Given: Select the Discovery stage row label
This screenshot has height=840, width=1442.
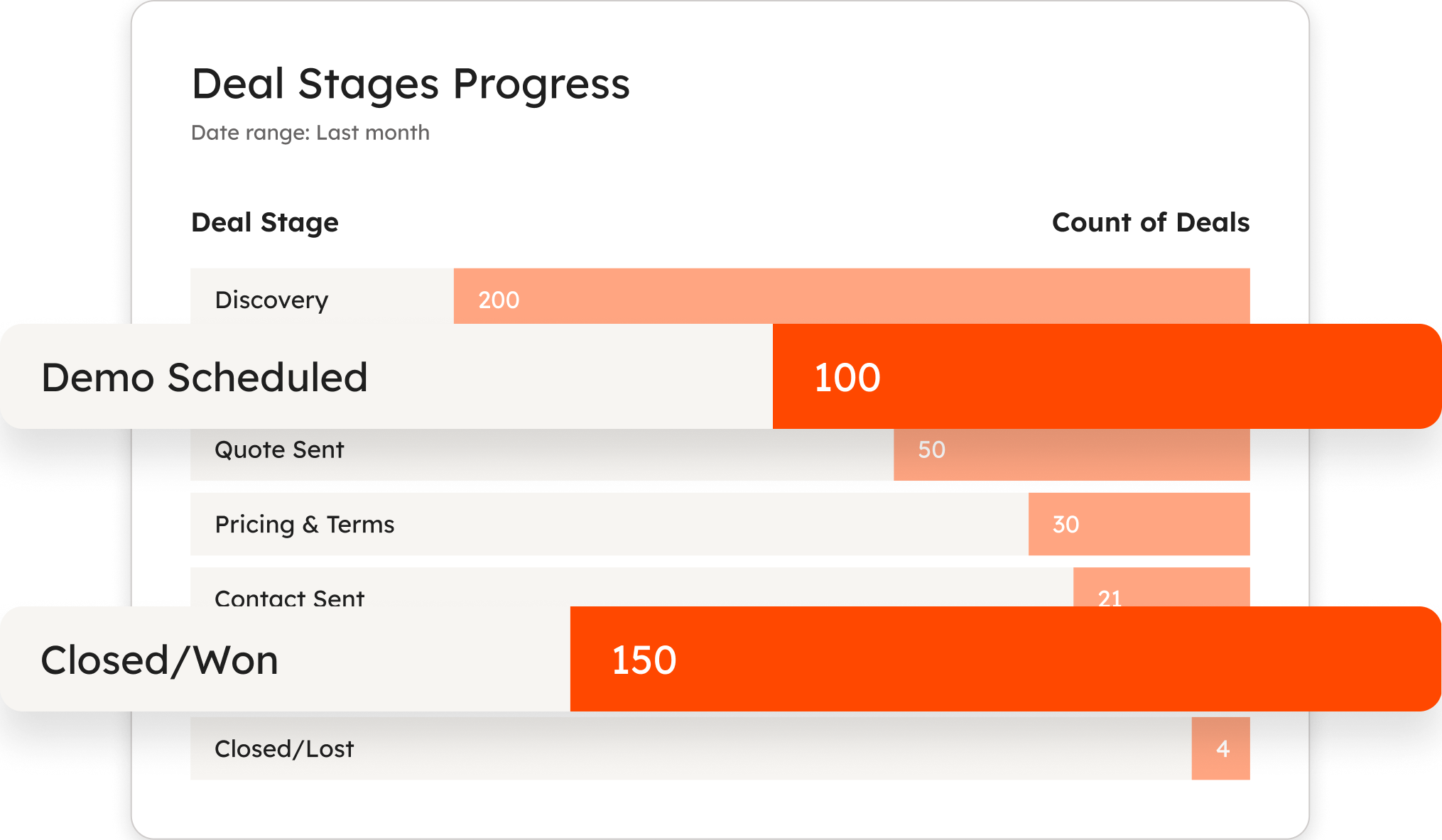Looking at the screenshot, I should [271, 300].
